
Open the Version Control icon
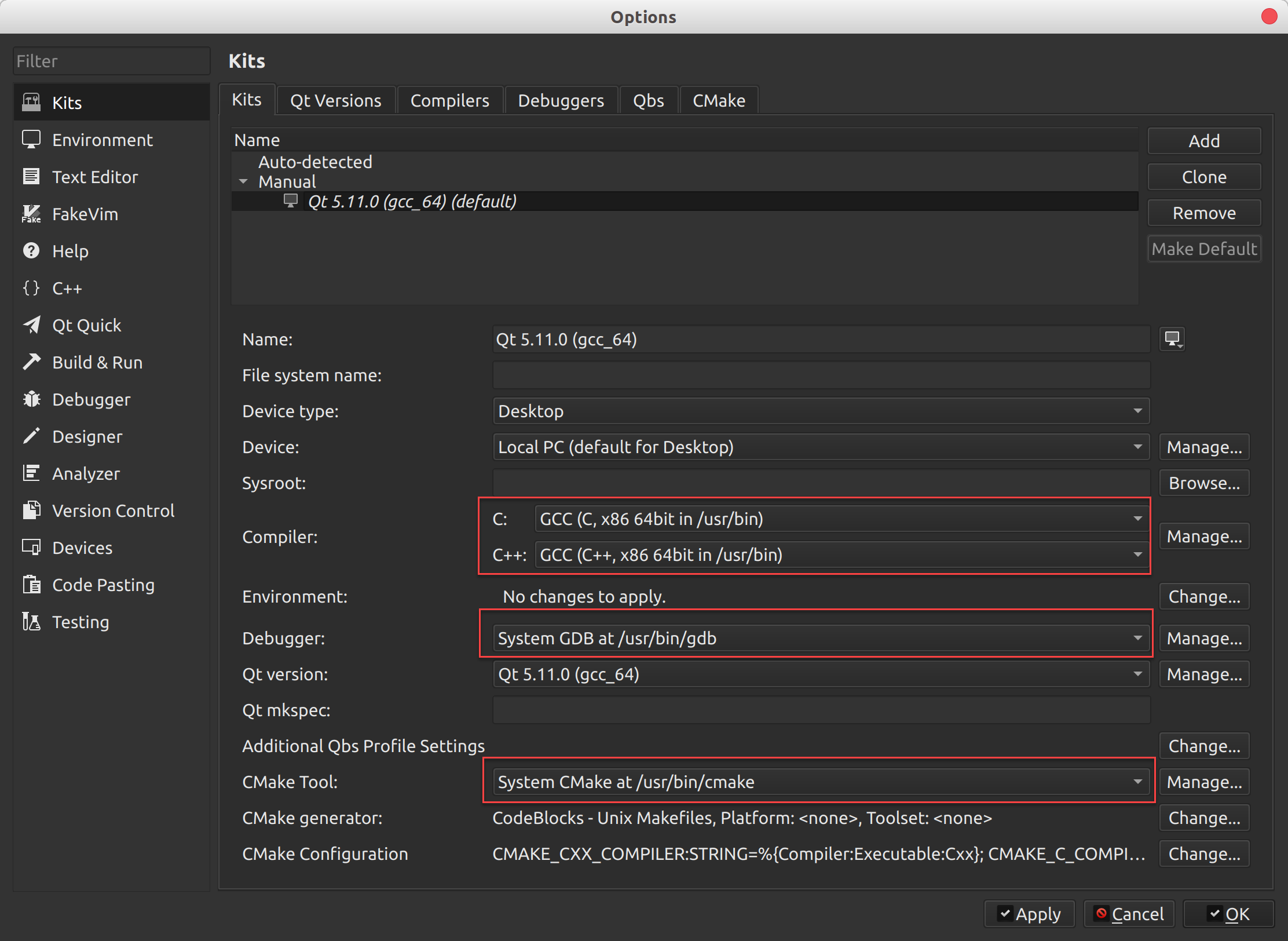(31, 510)
